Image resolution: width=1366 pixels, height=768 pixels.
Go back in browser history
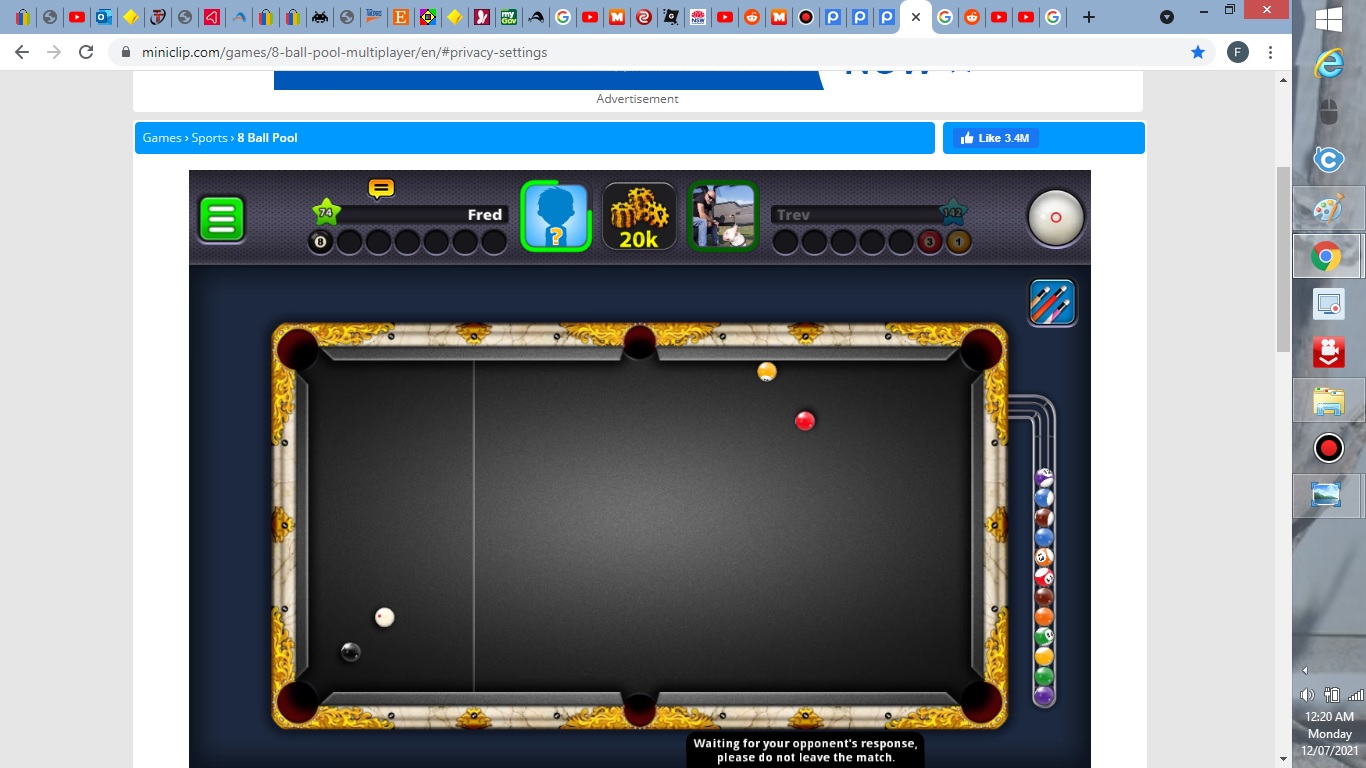click(x=22, y=52)
